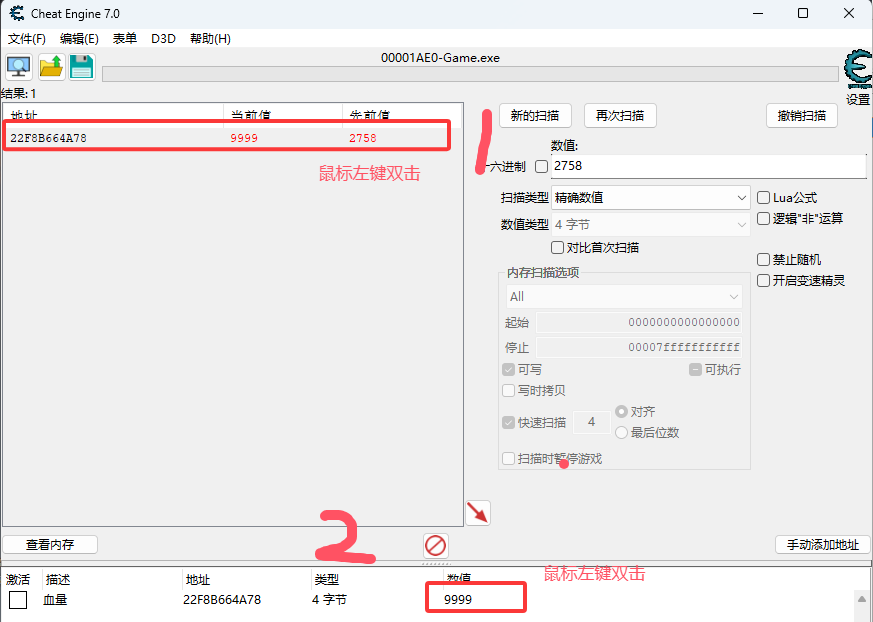
Task: Click the process name 00001AE0-Game.exe
Action: click(440, 58)
